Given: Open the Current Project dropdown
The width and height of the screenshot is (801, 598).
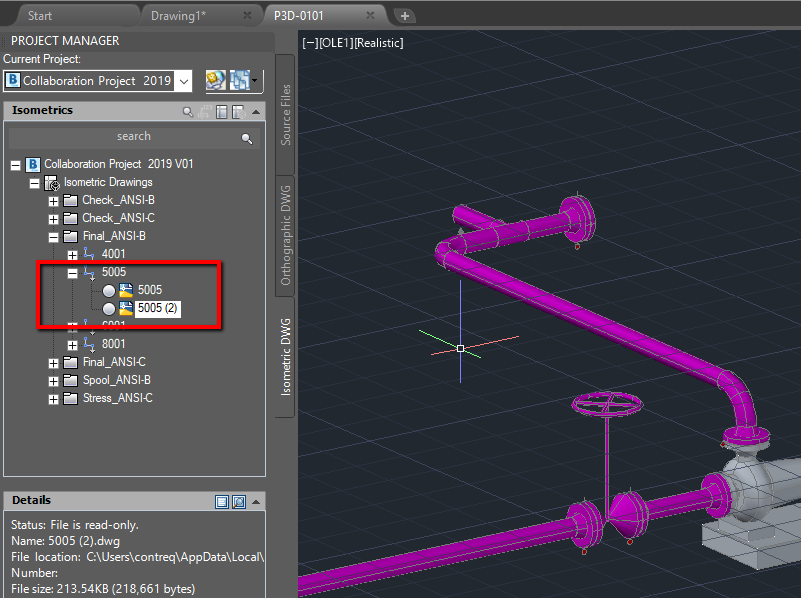Looking at the screenshot, I should 184,81.
